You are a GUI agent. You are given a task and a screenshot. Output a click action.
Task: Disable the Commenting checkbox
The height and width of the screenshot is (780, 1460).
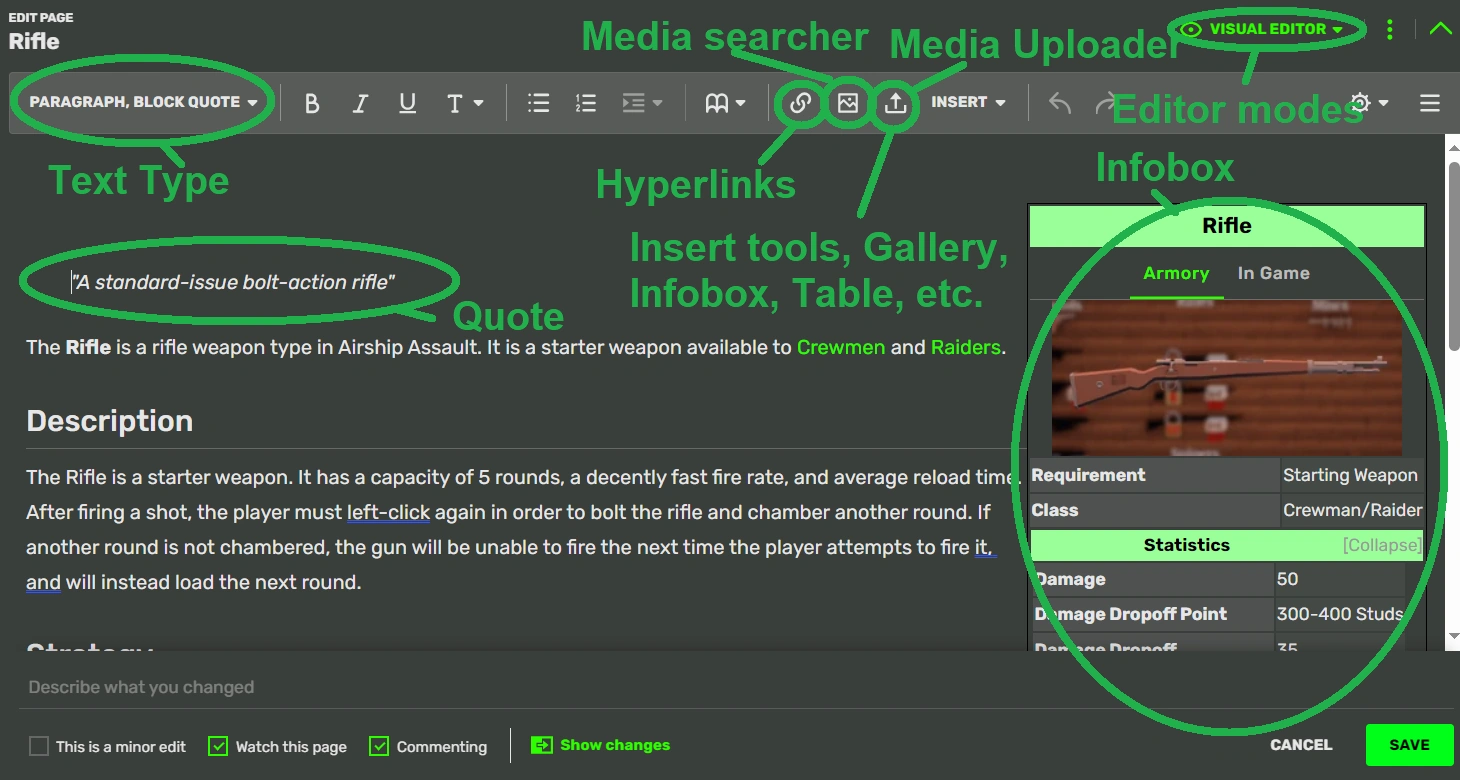[x=379, y=746]
